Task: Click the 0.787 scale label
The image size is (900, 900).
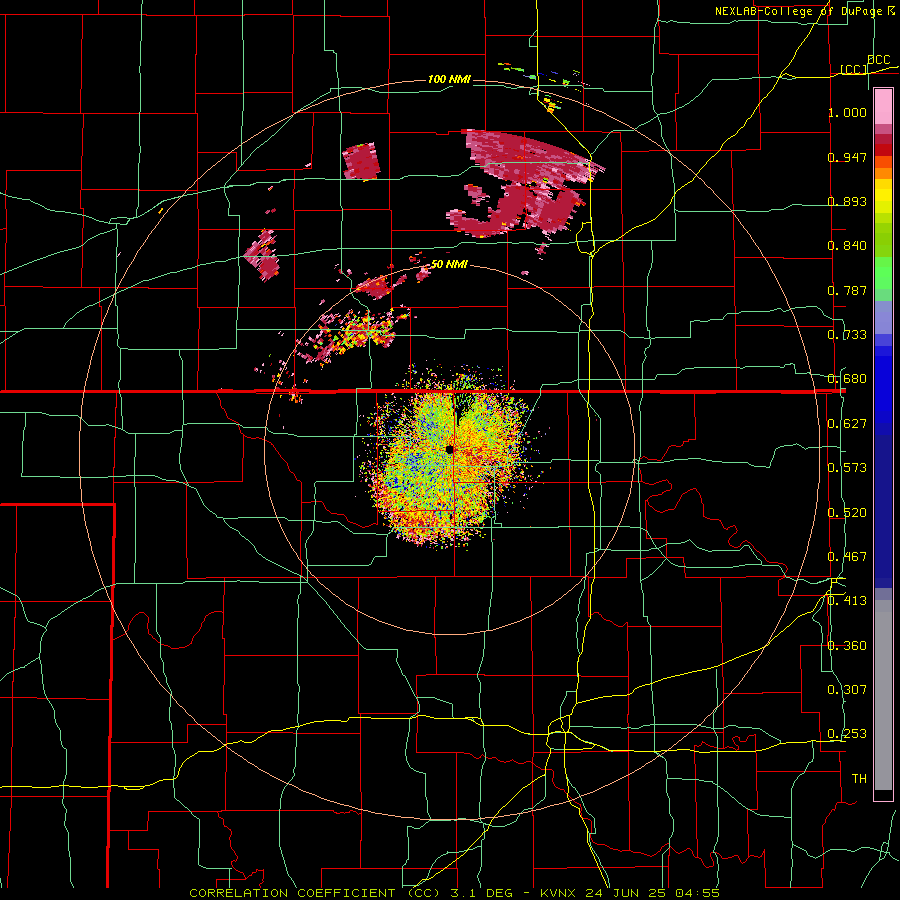Action: tap(847, 290)
